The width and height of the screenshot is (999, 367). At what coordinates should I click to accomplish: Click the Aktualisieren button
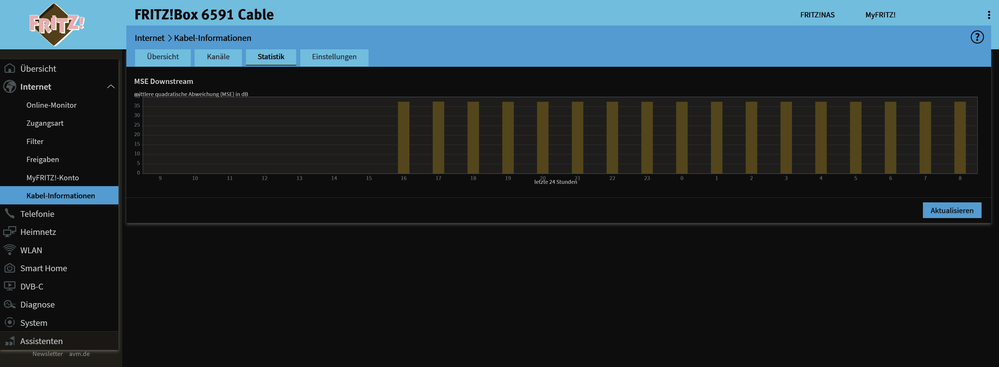point(952,210)
